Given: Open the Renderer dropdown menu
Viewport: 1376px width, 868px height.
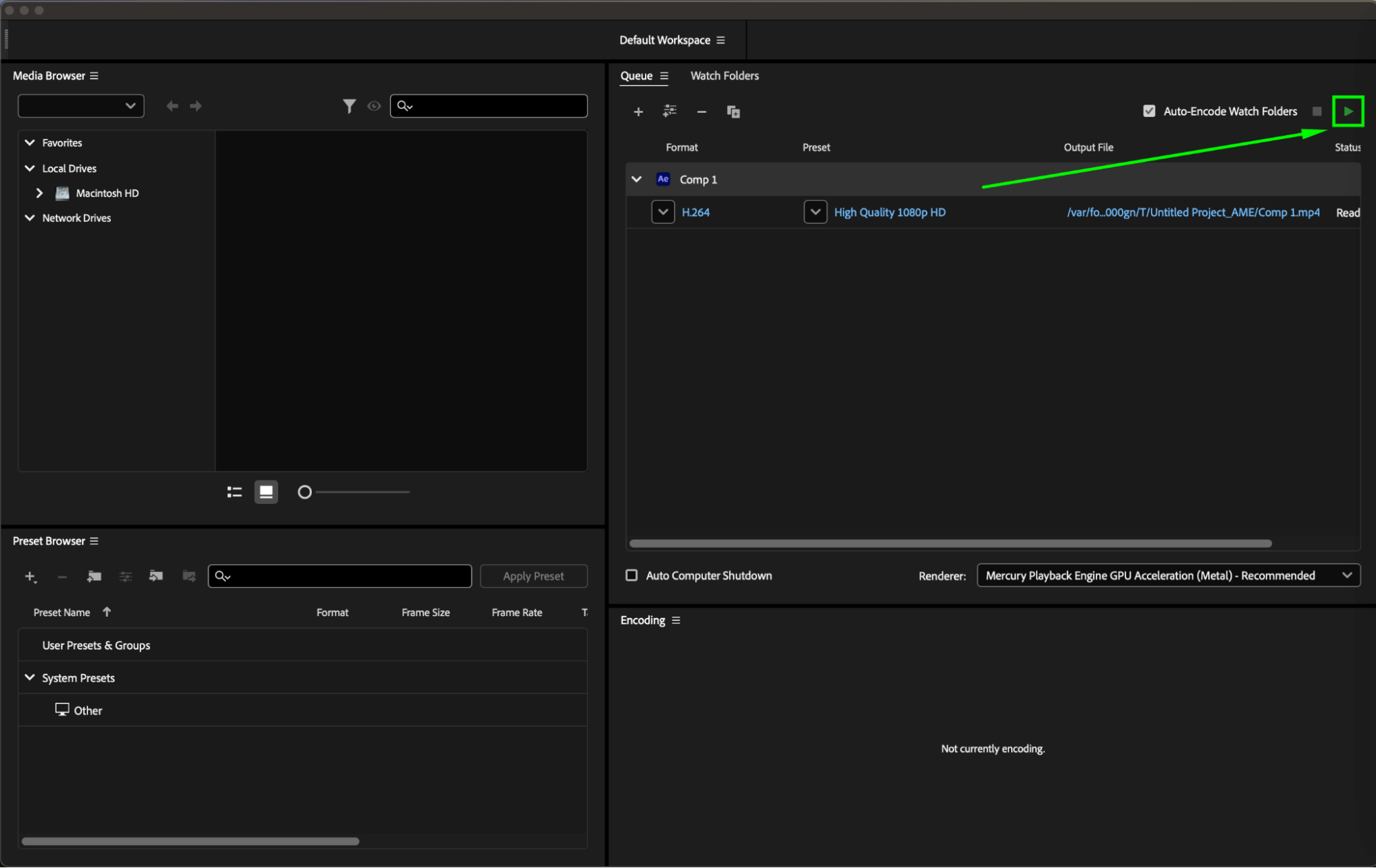Looking at the screenshot, I should coord(1168,575).
